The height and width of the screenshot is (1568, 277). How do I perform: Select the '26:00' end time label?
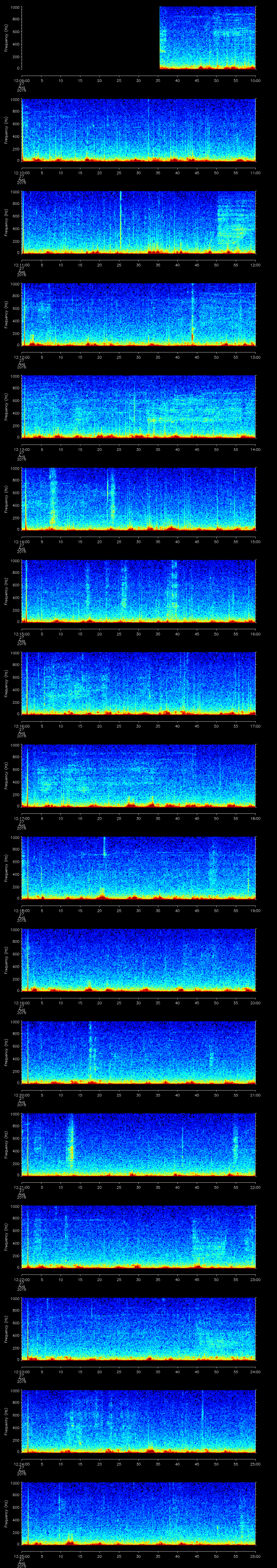(256, 1556)
